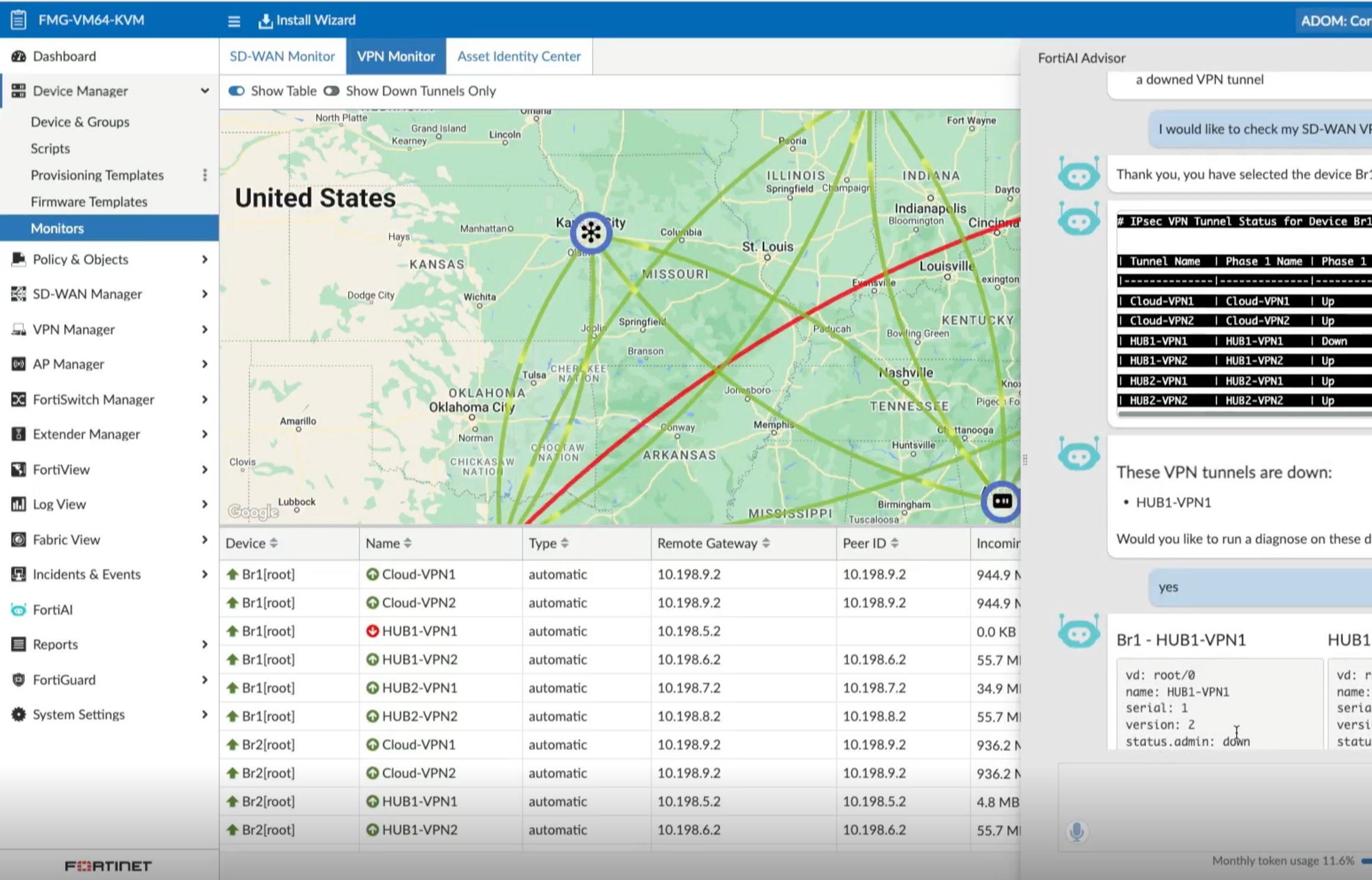Image resolution: width=1372 pixels, height=880 pixels.
Task: Open the FortiAI sidebar item
Action: [52, 609]
